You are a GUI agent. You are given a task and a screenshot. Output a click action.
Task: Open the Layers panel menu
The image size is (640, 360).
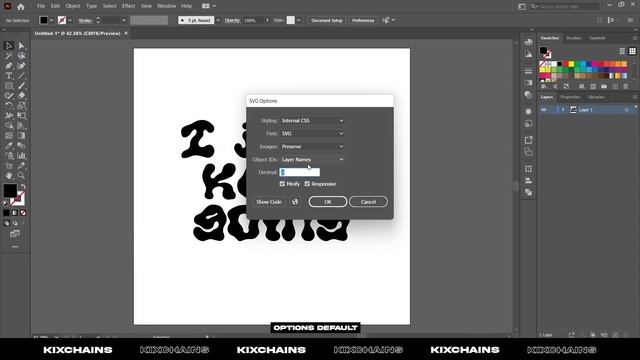point(634,97)
